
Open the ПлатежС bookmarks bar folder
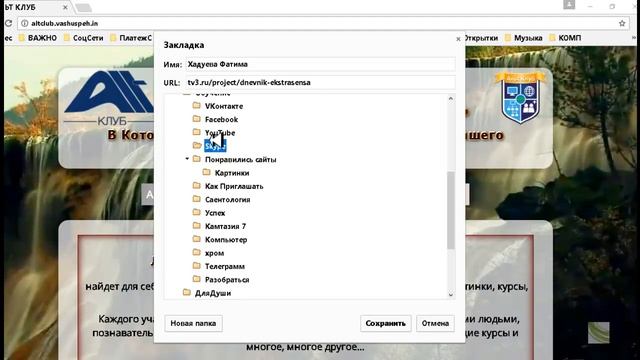coord(131,38)
